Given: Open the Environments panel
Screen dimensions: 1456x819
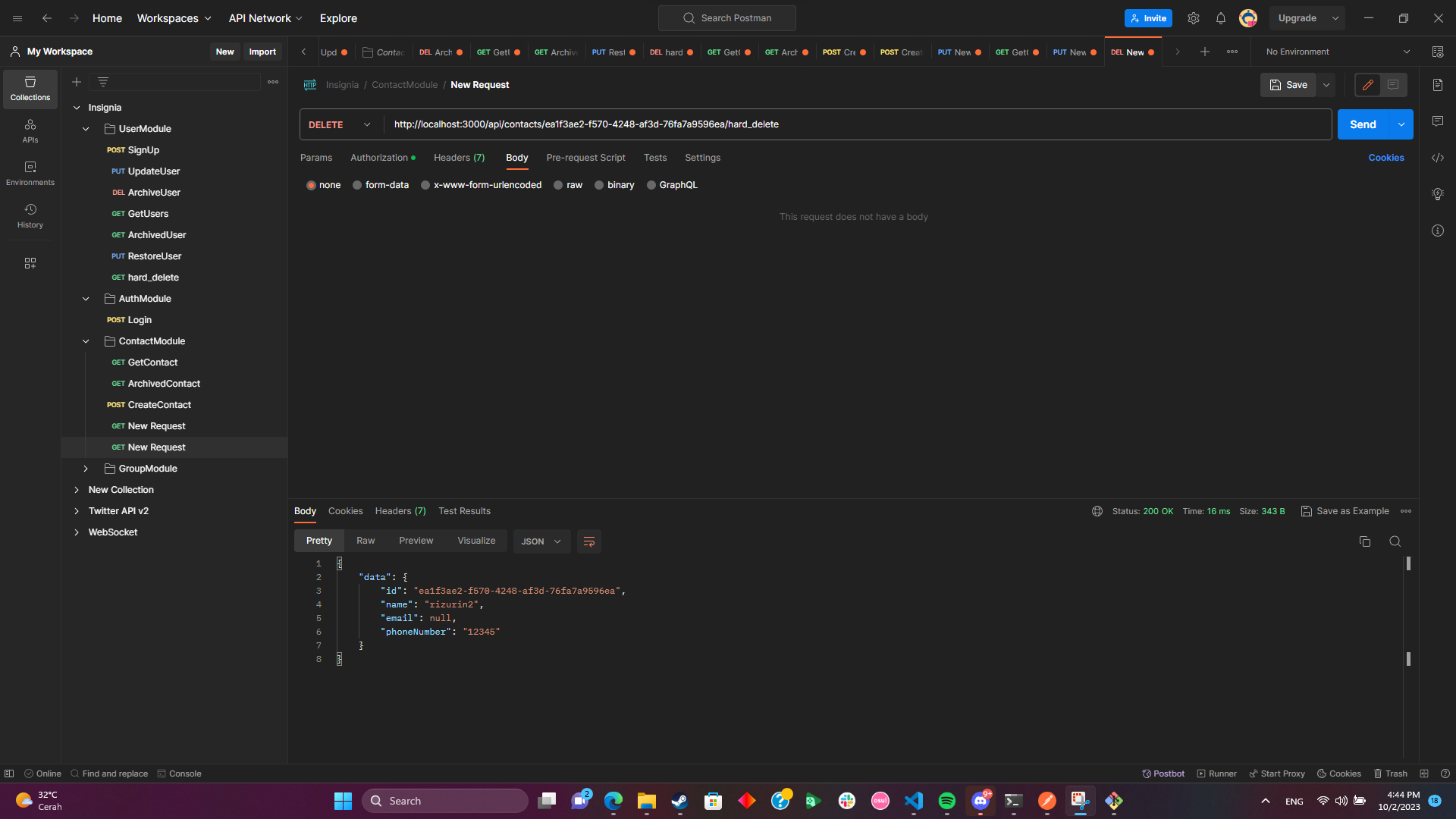Looking at the screenshot, I should [x=30, y=173].
